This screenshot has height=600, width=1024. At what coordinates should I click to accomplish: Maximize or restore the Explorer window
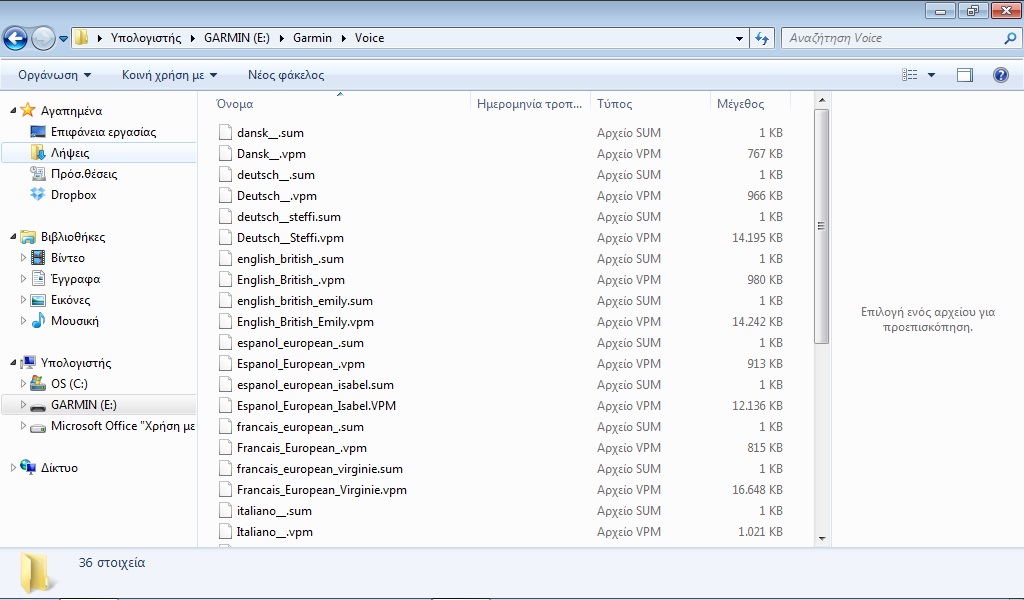coord(973,10)
